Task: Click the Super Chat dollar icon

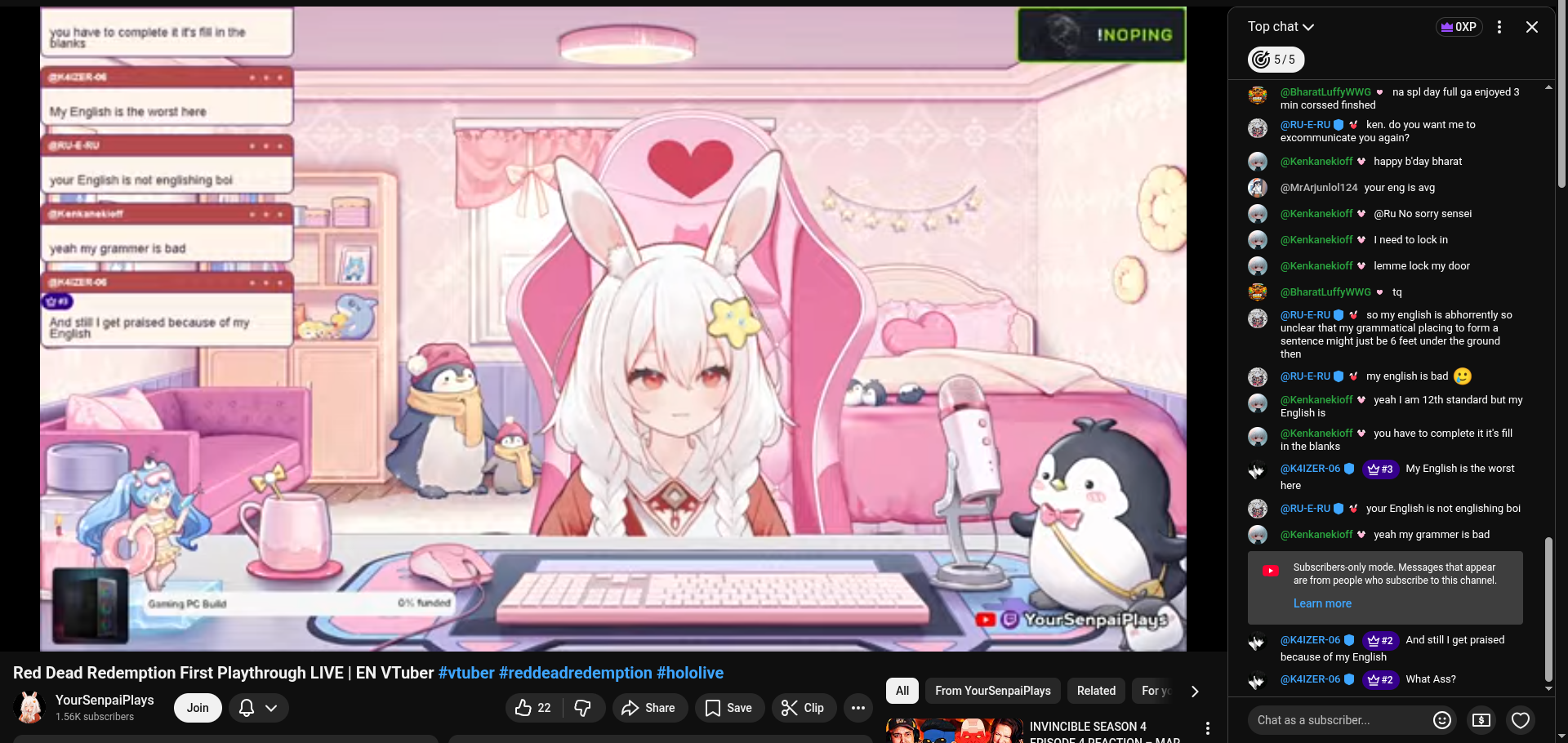Action: pos(1481,720)
